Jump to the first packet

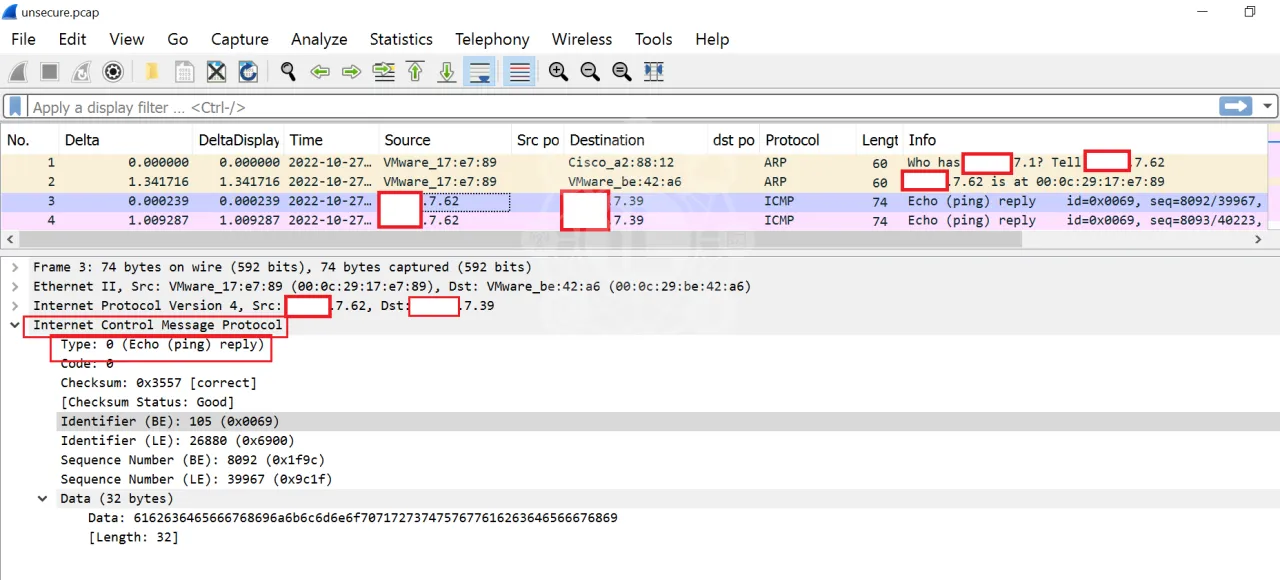point(416,72)
